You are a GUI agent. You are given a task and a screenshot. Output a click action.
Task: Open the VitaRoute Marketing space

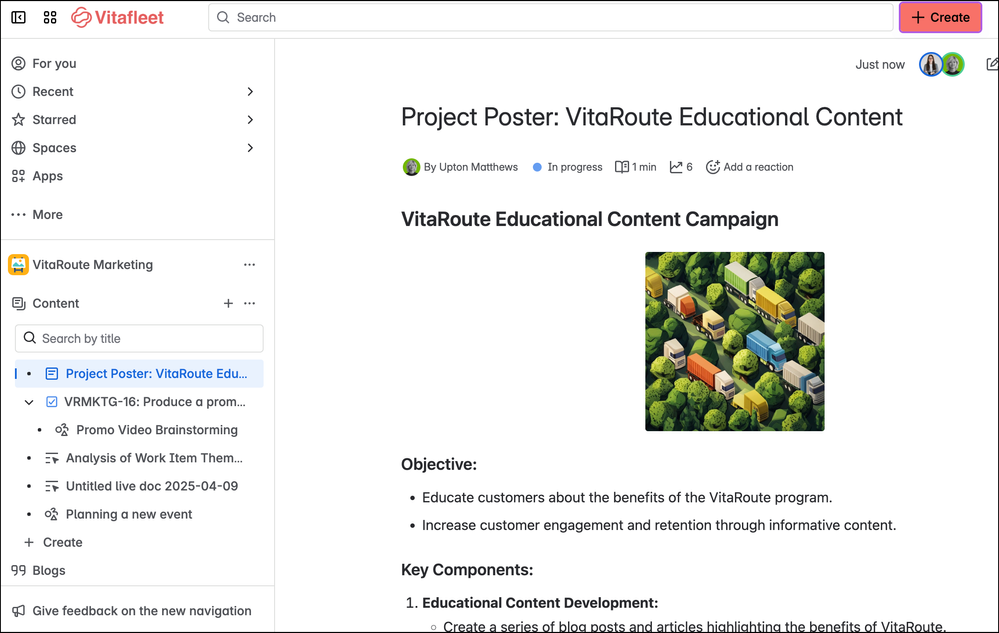tap(92, 265)
